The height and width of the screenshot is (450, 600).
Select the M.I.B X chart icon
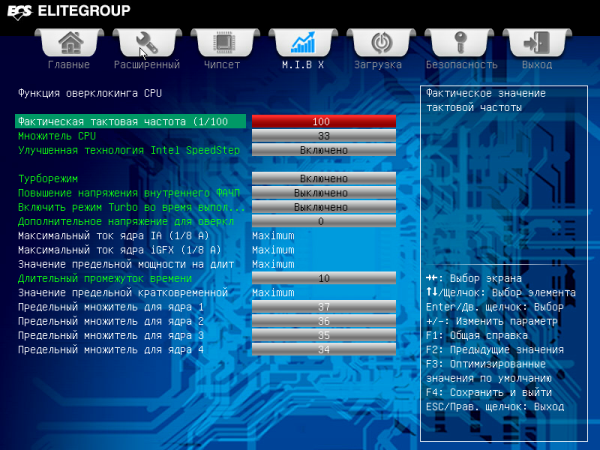point(303,42)
